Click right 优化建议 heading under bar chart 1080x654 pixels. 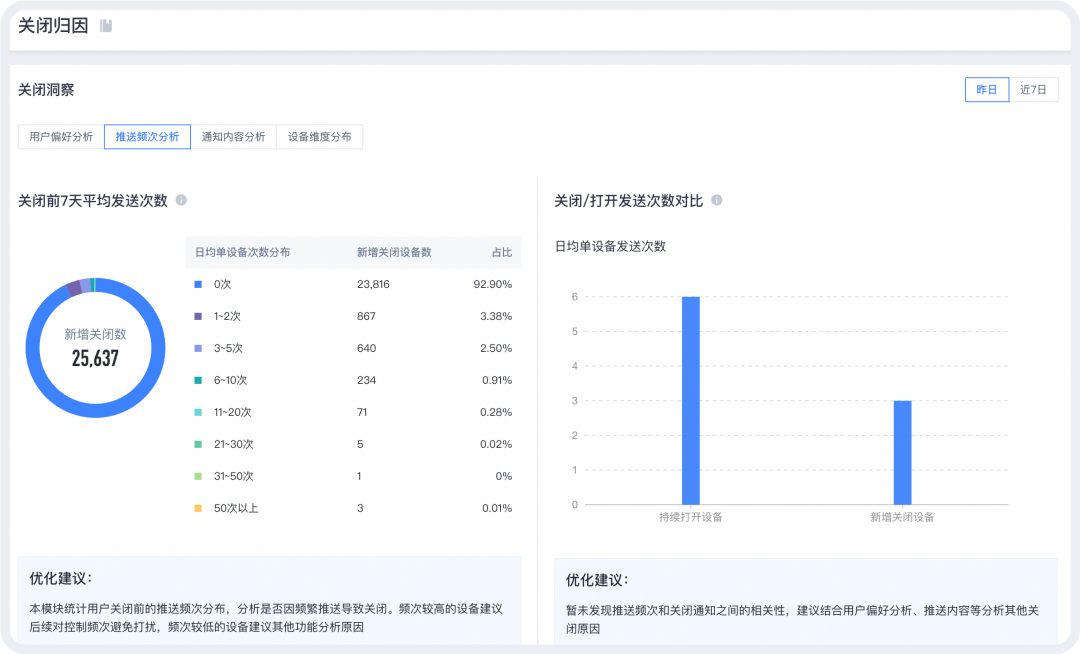[x=597, y=580]
